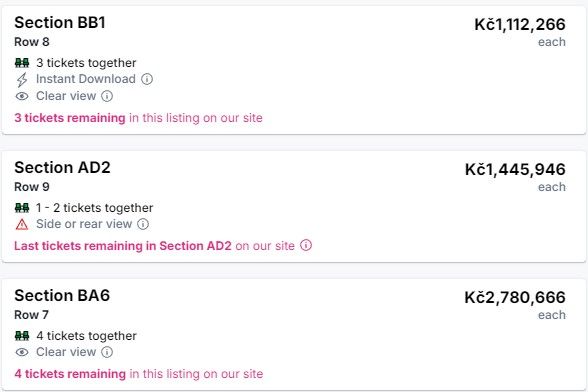Select the Kč2,780,666 price

515,297
